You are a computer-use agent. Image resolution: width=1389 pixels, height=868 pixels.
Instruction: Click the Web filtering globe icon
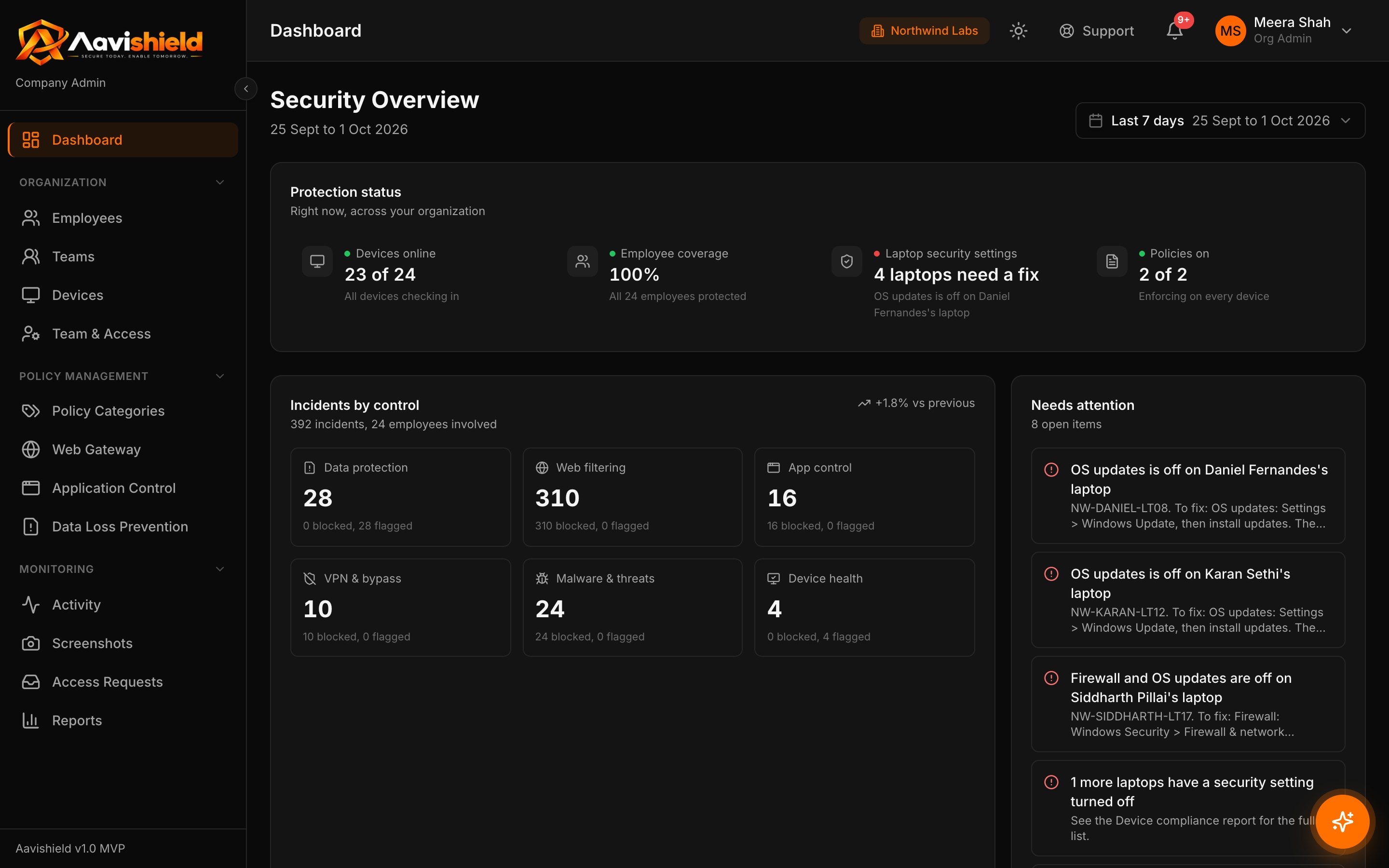click(542, 468)
